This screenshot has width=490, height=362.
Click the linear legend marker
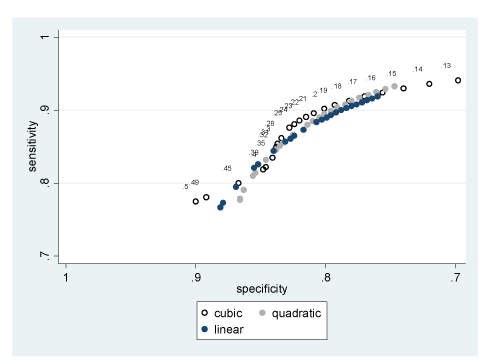tap(205, 329)
